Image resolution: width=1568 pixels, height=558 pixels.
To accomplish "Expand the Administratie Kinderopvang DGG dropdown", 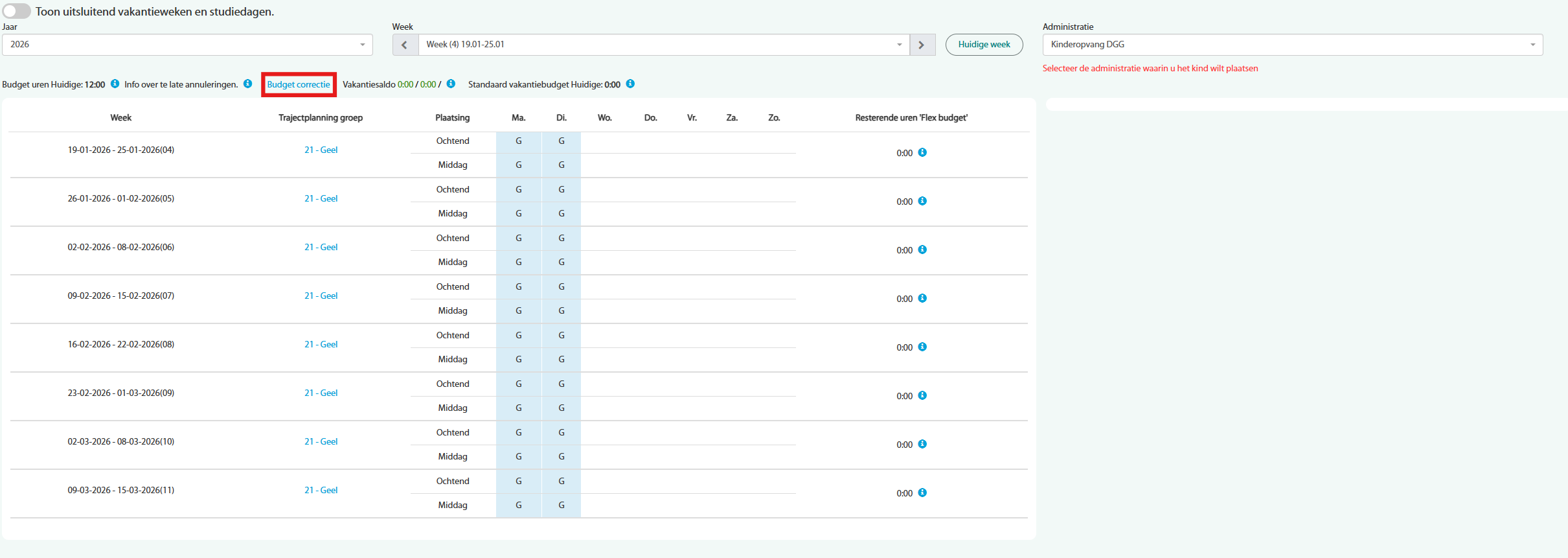I will (1292, 45).
